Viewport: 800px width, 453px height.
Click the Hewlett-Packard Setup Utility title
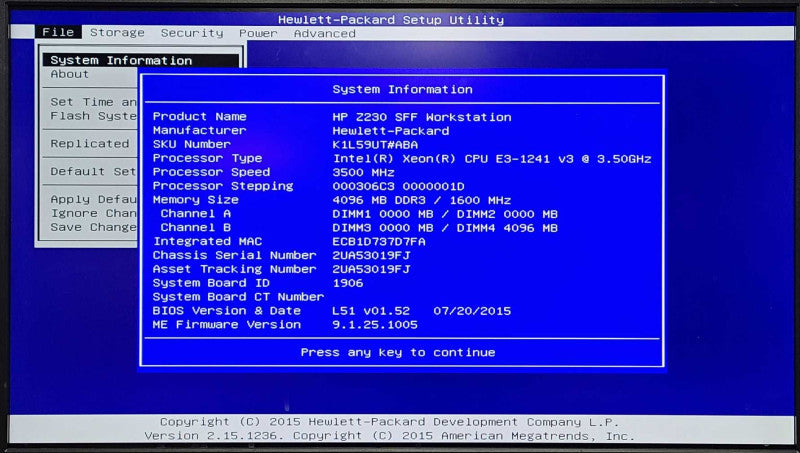[x=391, y=20]
